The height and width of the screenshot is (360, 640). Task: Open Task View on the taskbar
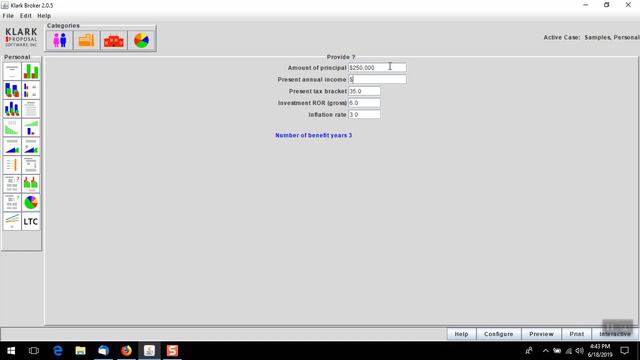(34, 351)
